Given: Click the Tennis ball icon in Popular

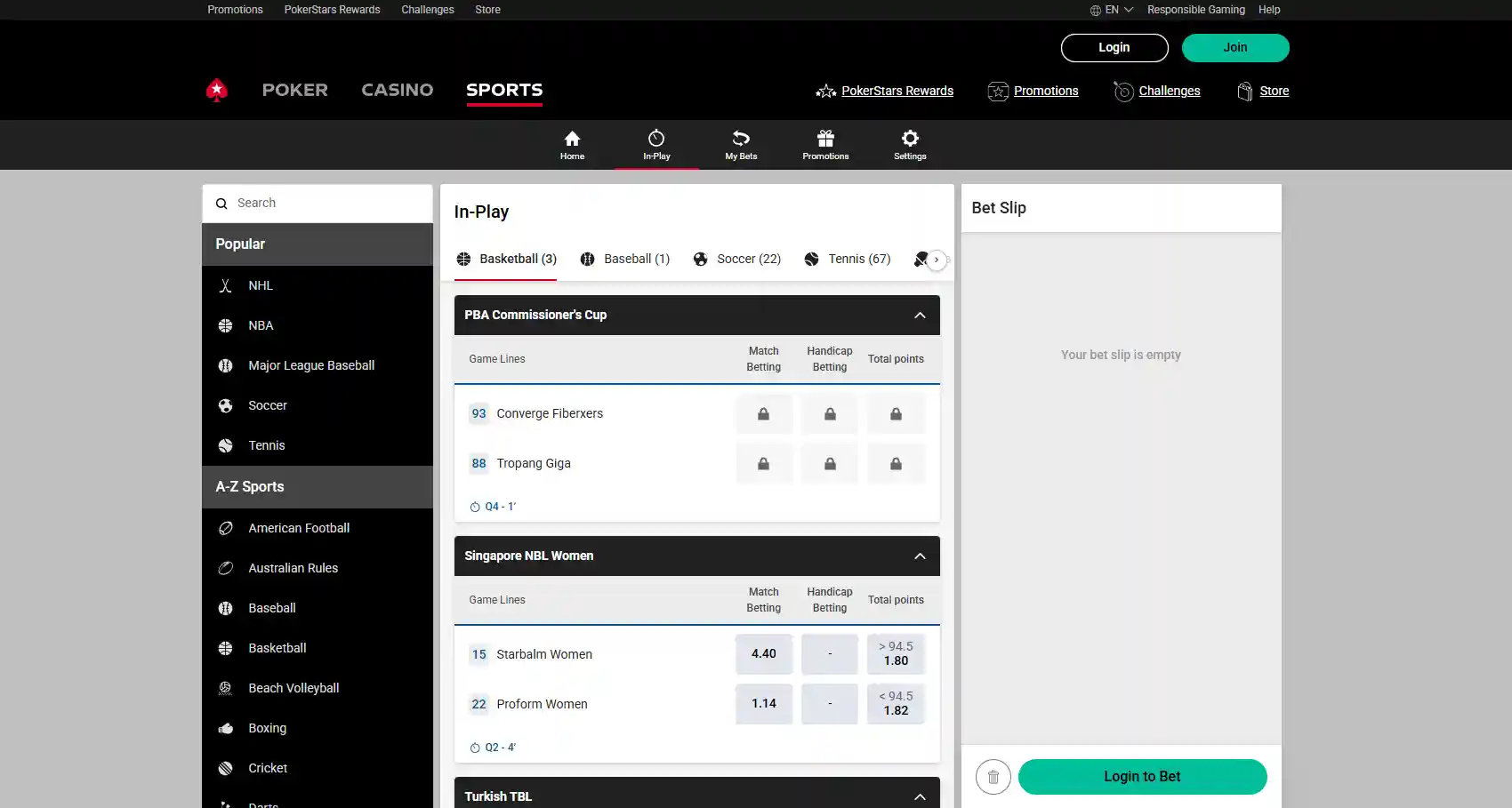Looking at the screenshot, I should tap(225, 445).
